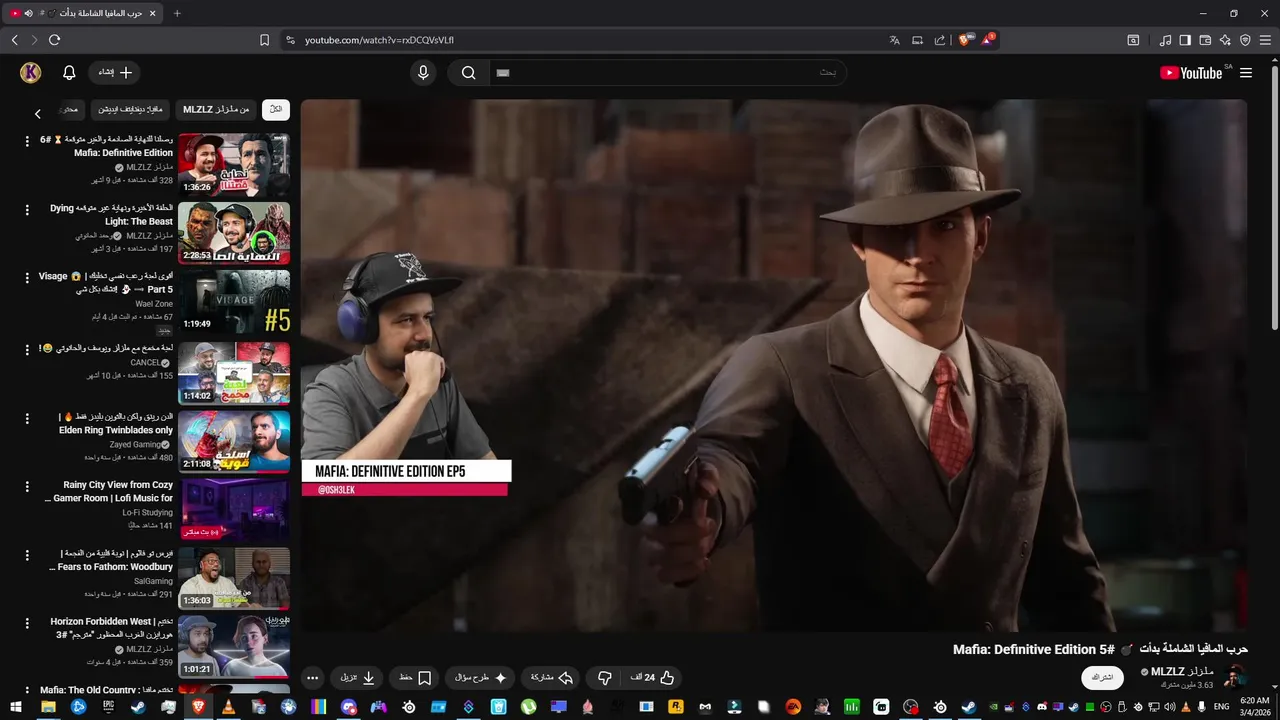
Task: Open Brave Wallet icon
Action: 1205,40
